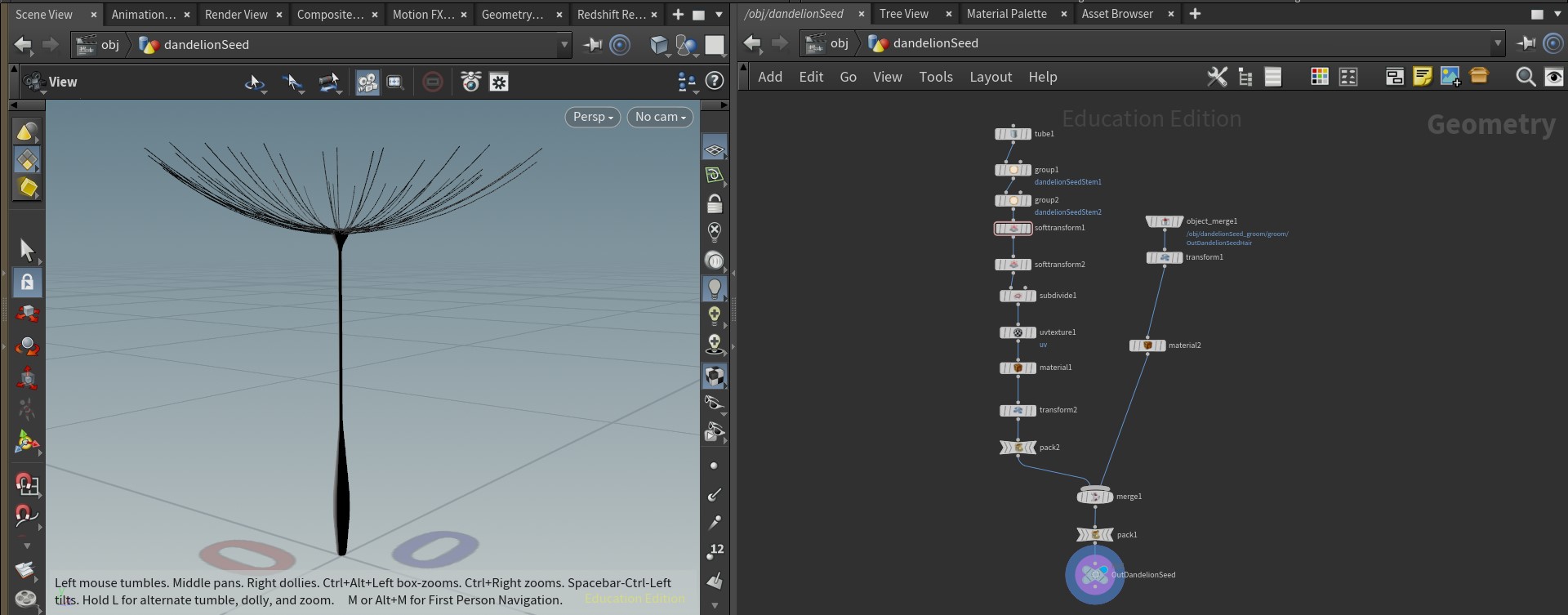
Task: Click the sticky note icon in network toolbar
Action: pyautogui.click(x=1422, y=77)
